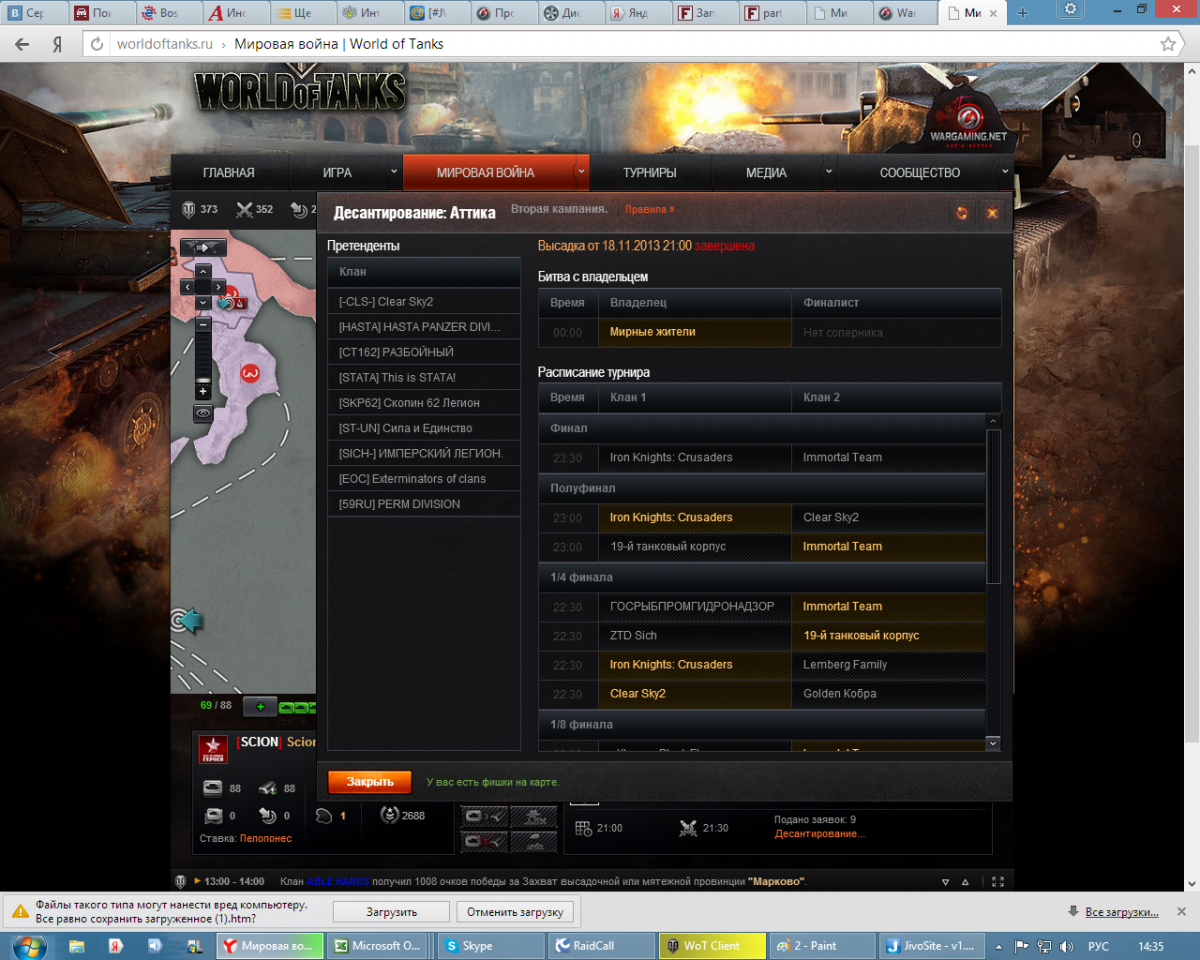The width and height of the screenshot is (1200, 960).
Task: Open the Правила rules link
Action: (650, 210)
